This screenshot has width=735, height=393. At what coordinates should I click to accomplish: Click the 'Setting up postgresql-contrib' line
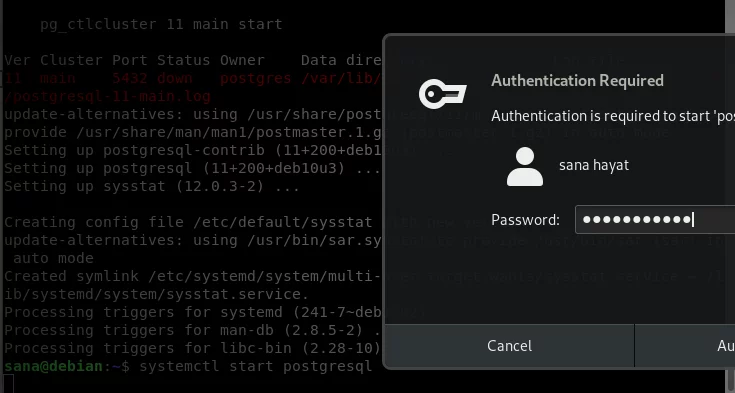coord(192,150)
